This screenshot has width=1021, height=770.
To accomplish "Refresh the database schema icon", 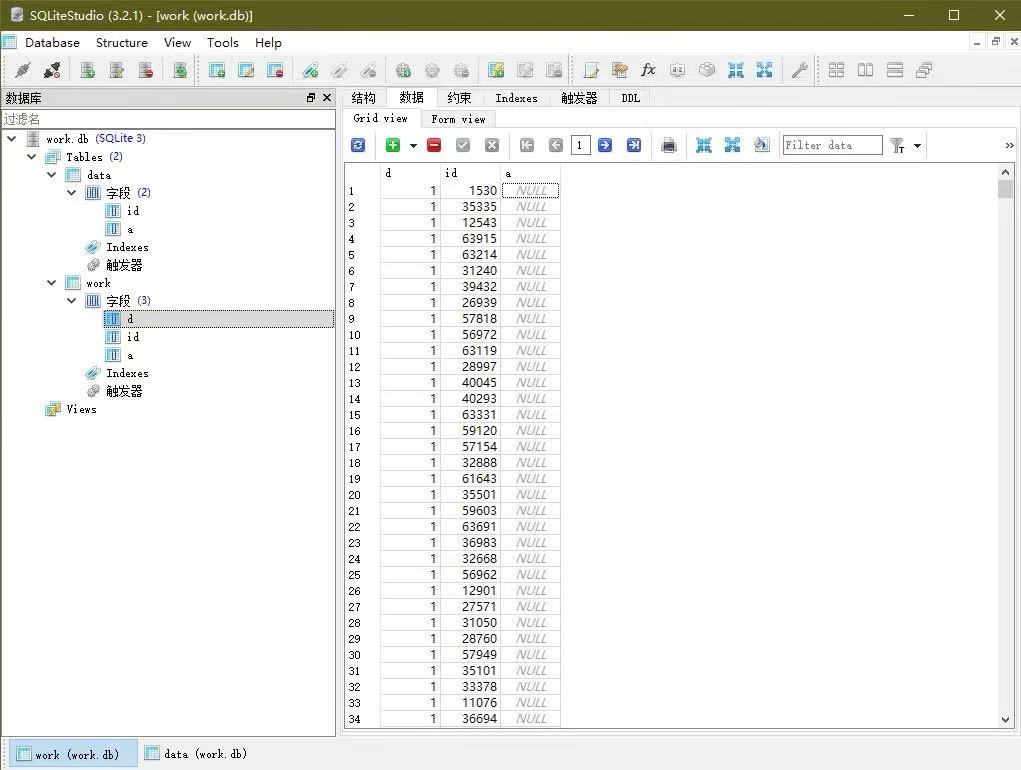I will pyautogui.click(x=180, y=70).
